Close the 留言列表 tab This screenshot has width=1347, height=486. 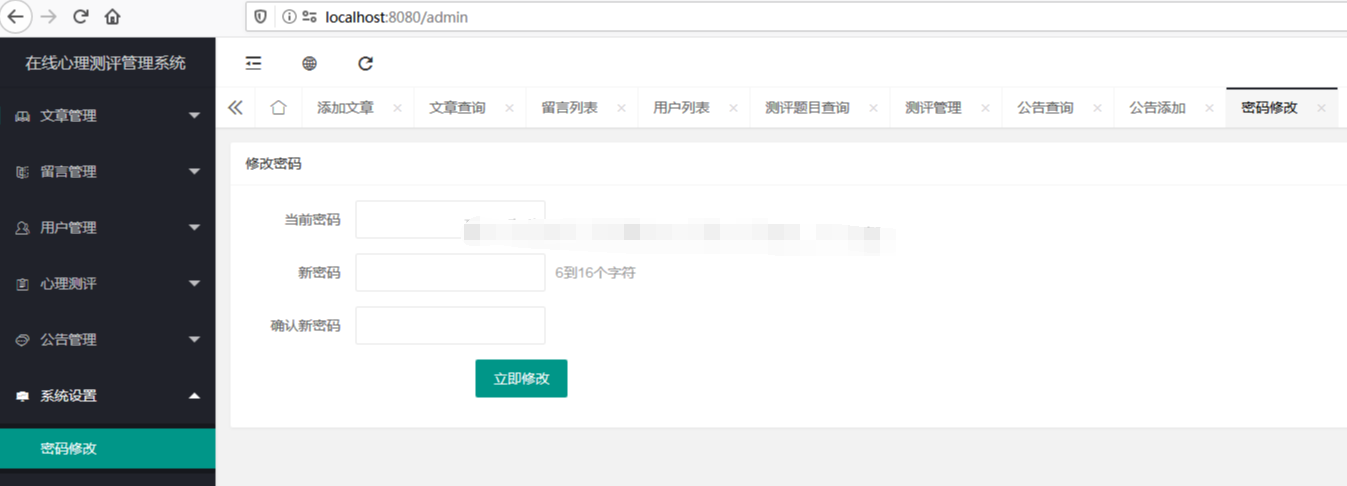point(621,108)
